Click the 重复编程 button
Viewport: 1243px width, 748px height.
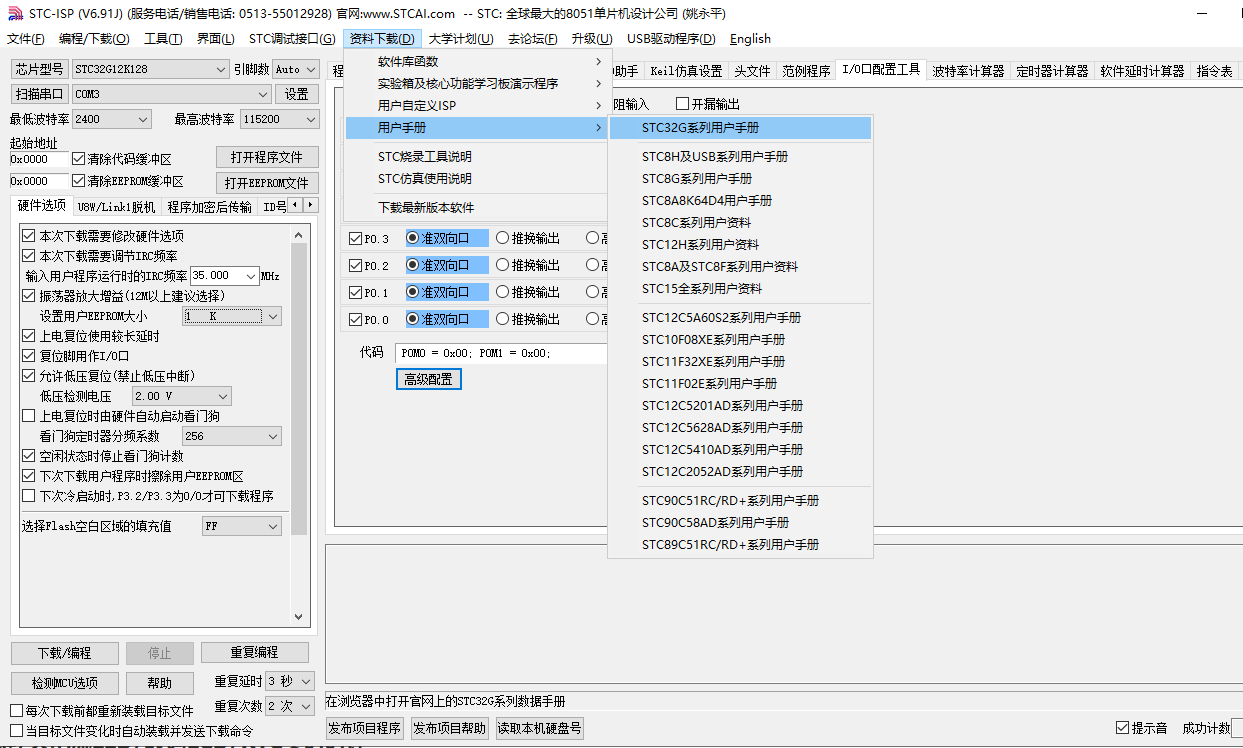point(254,652)
